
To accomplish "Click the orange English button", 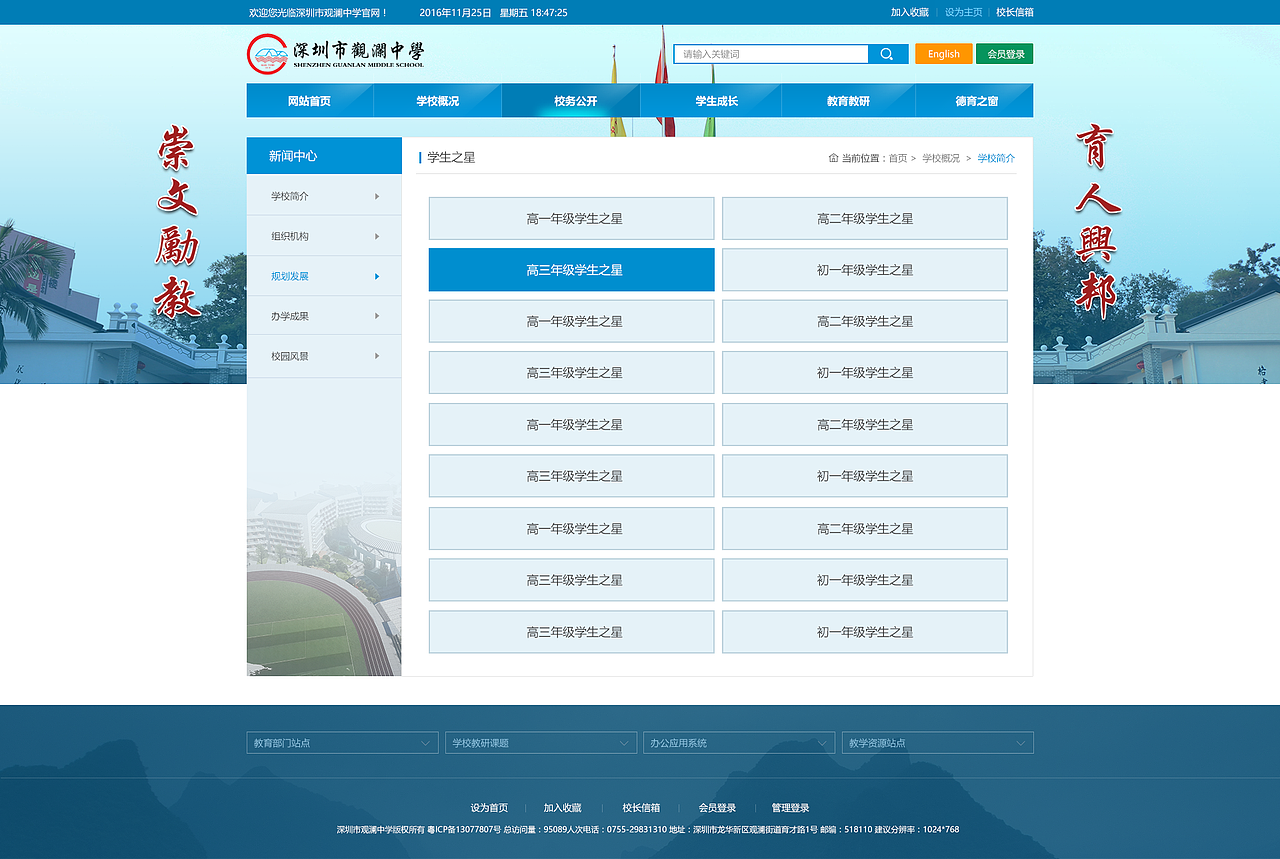I will pyautogui.click(x=943, y=53).
